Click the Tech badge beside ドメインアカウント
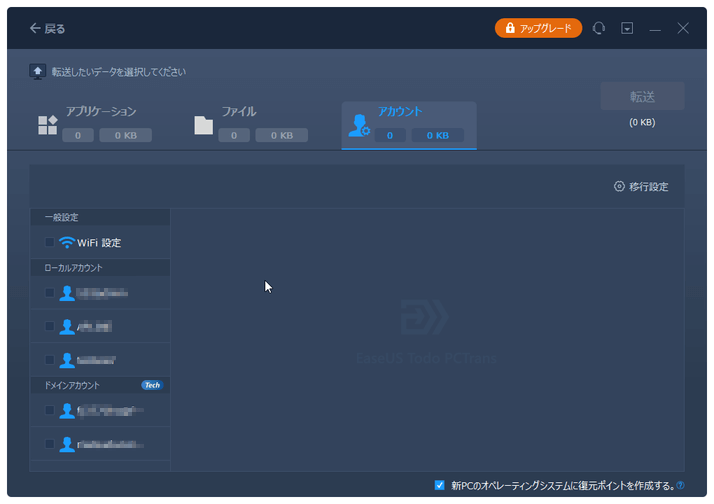This screenshot has width=714, height=504. coord(151,385)
